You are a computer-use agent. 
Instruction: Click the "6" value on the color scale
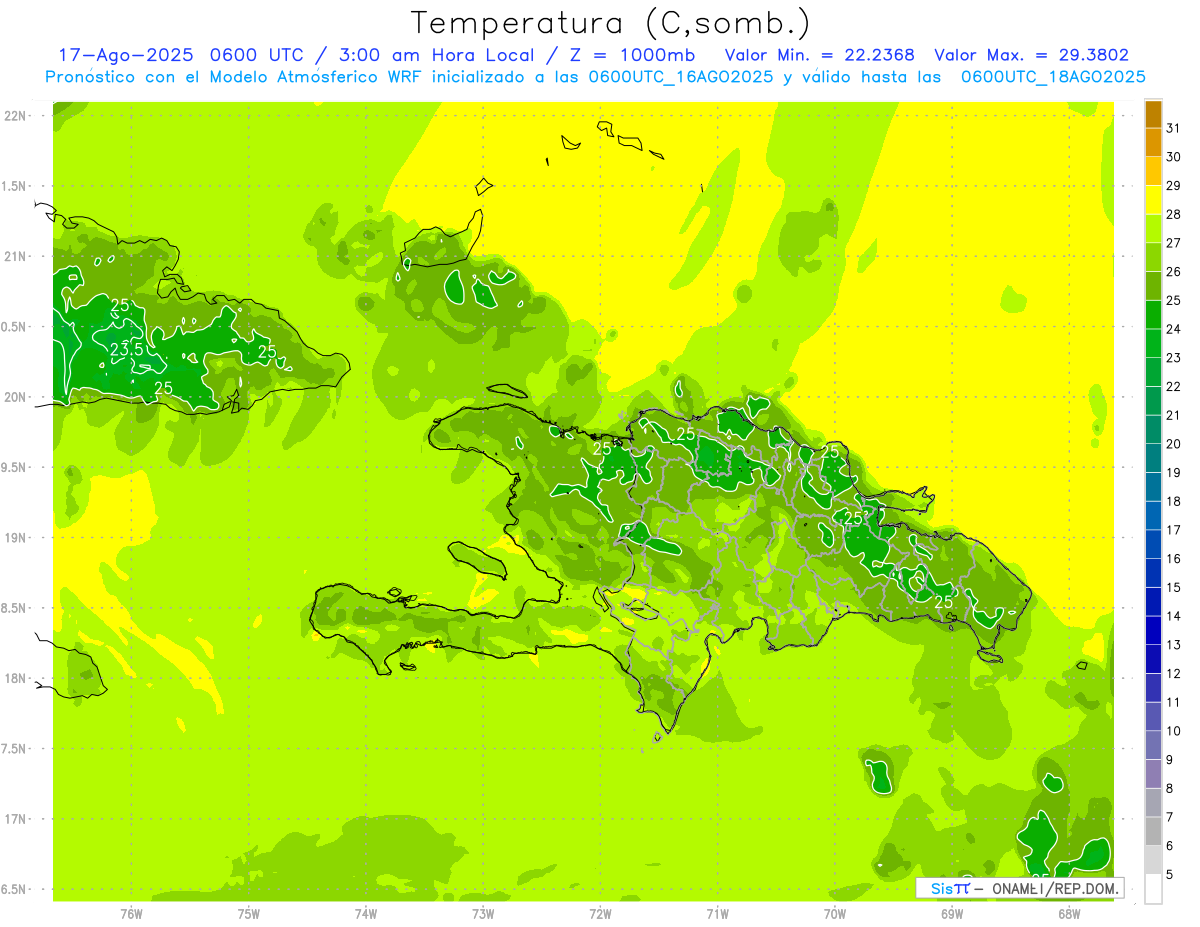coord(1169,846)
